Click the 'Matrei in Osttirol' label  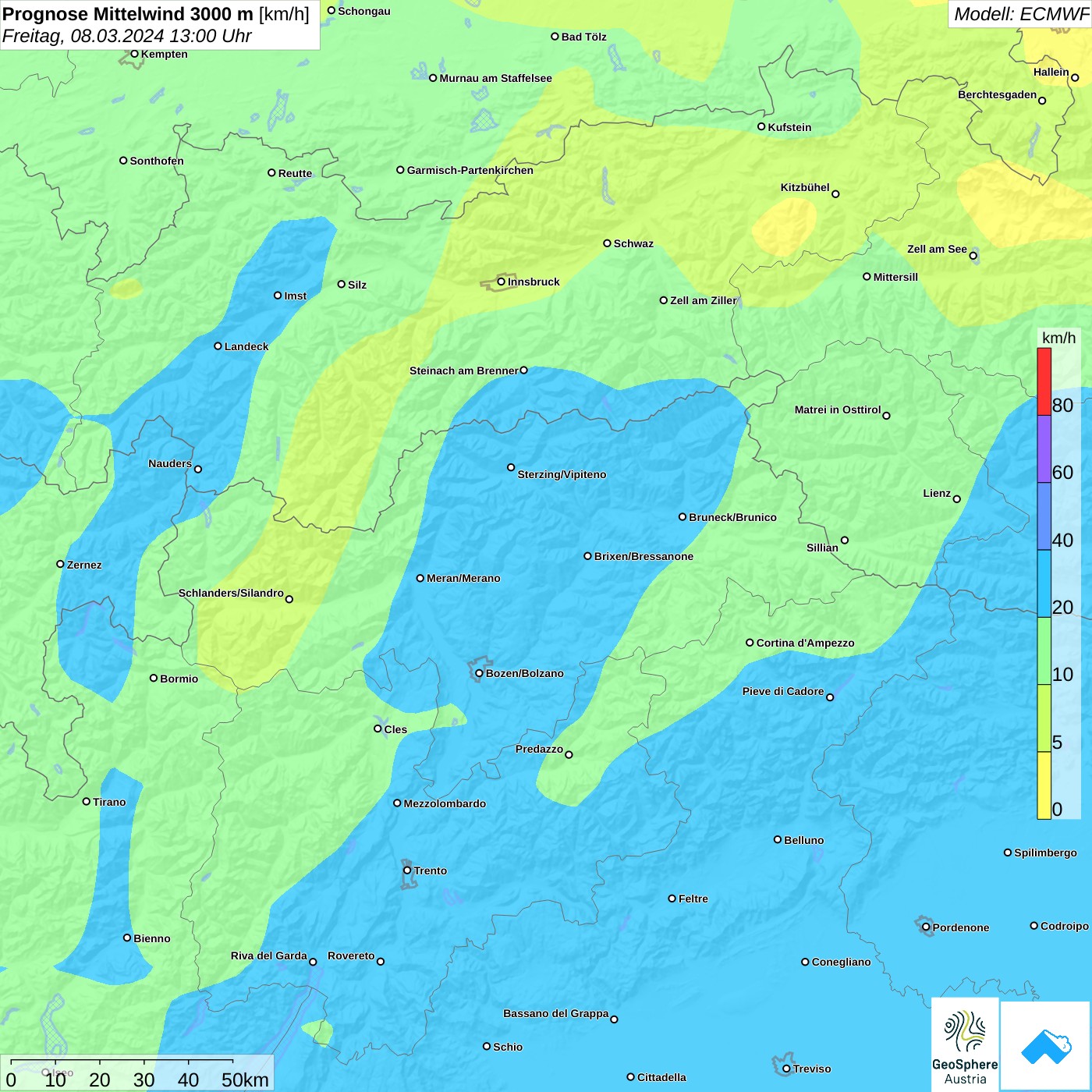838,409
